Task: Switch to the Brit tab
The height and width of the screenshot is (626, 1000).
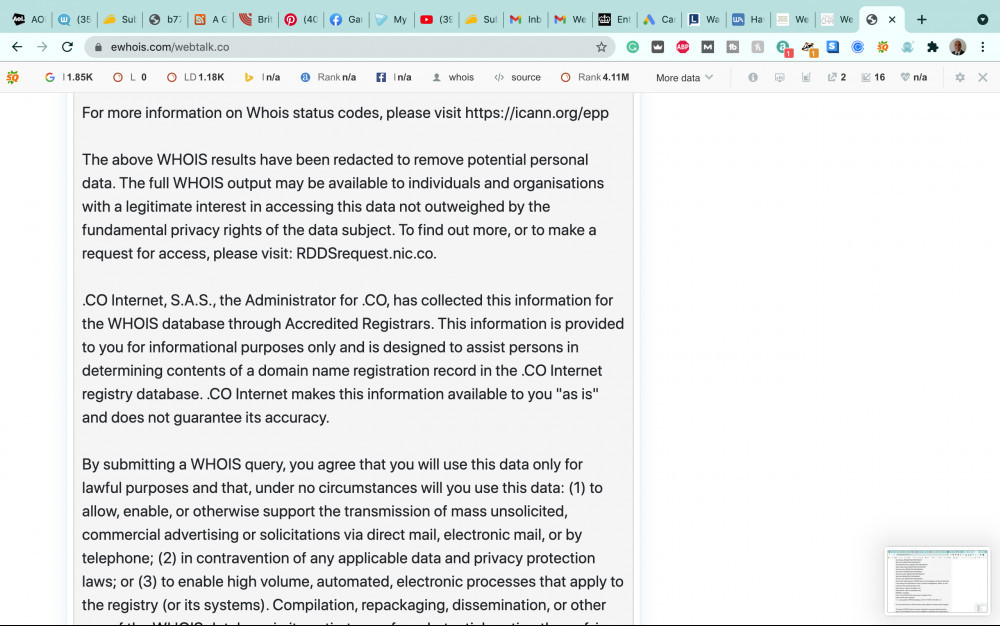Action: [x=256, y=20]
